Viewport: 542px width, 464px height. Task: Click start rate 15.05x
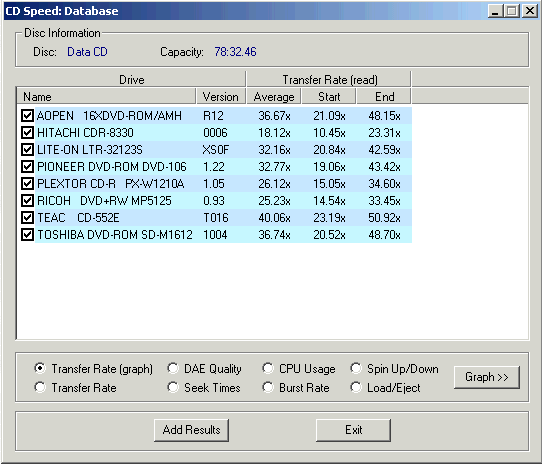point(329,183)
